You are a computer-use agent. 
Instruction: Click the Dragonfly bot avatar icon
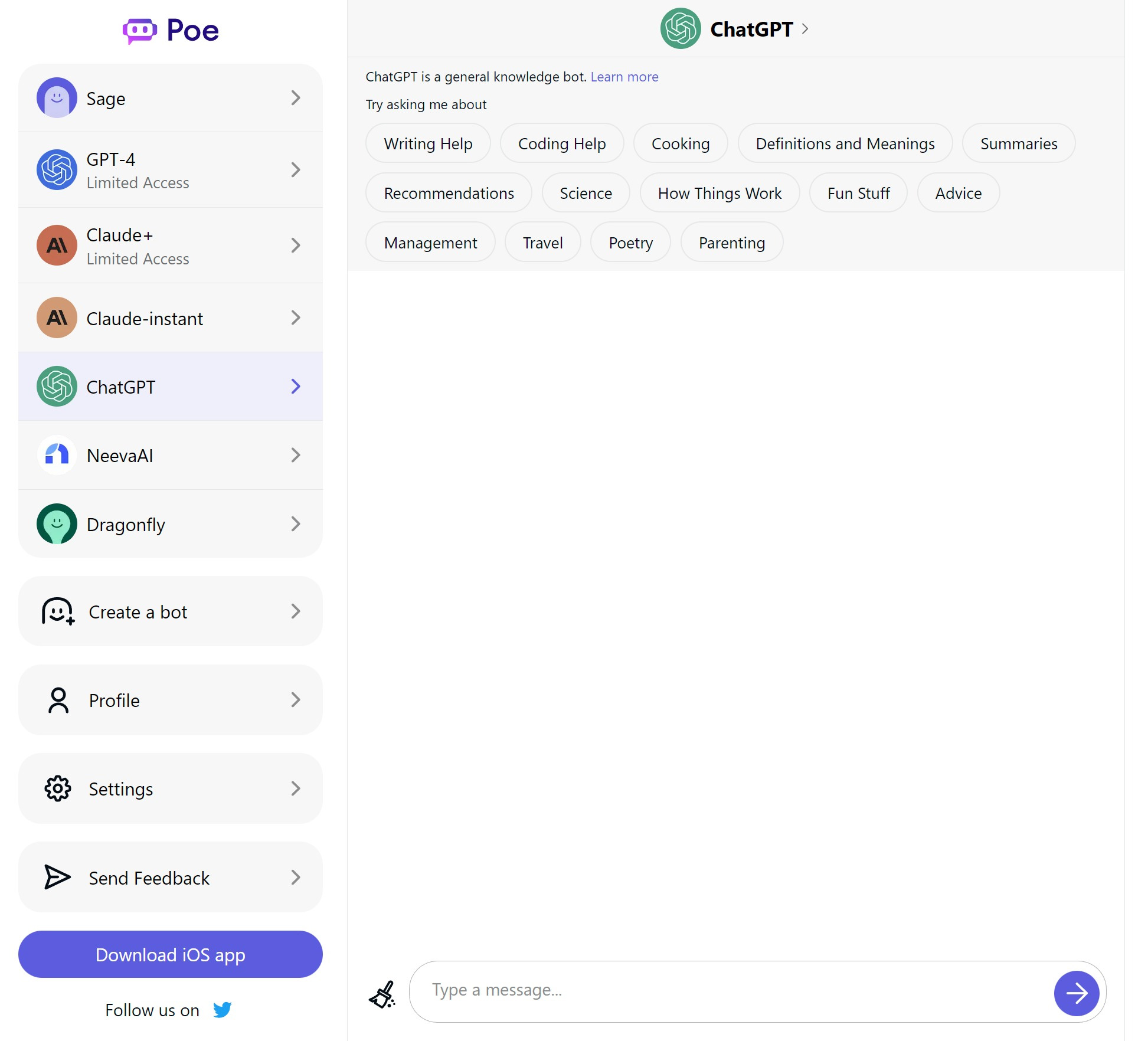tap(57, 524)
